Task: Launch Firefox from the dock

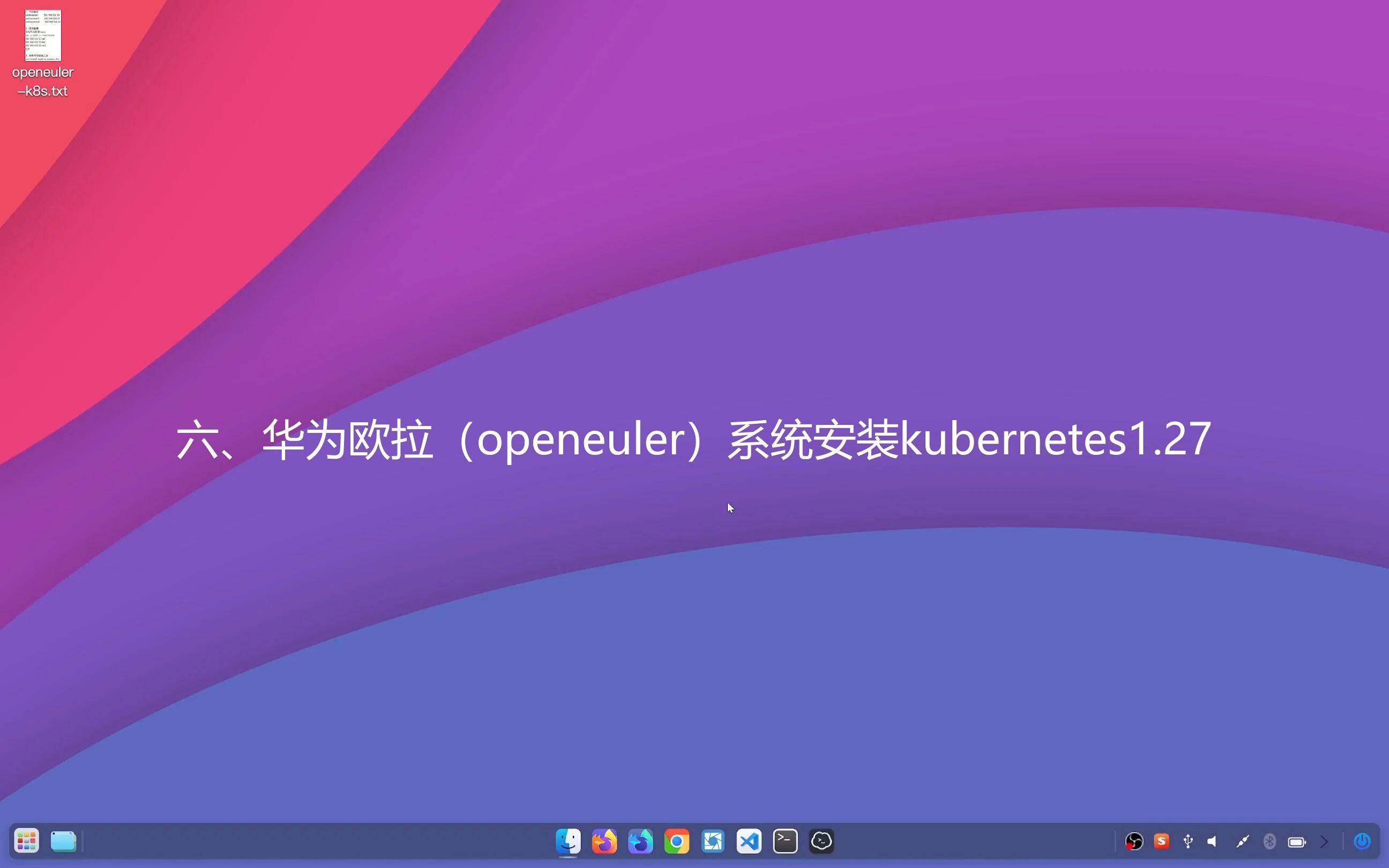Action: (604, 841)
